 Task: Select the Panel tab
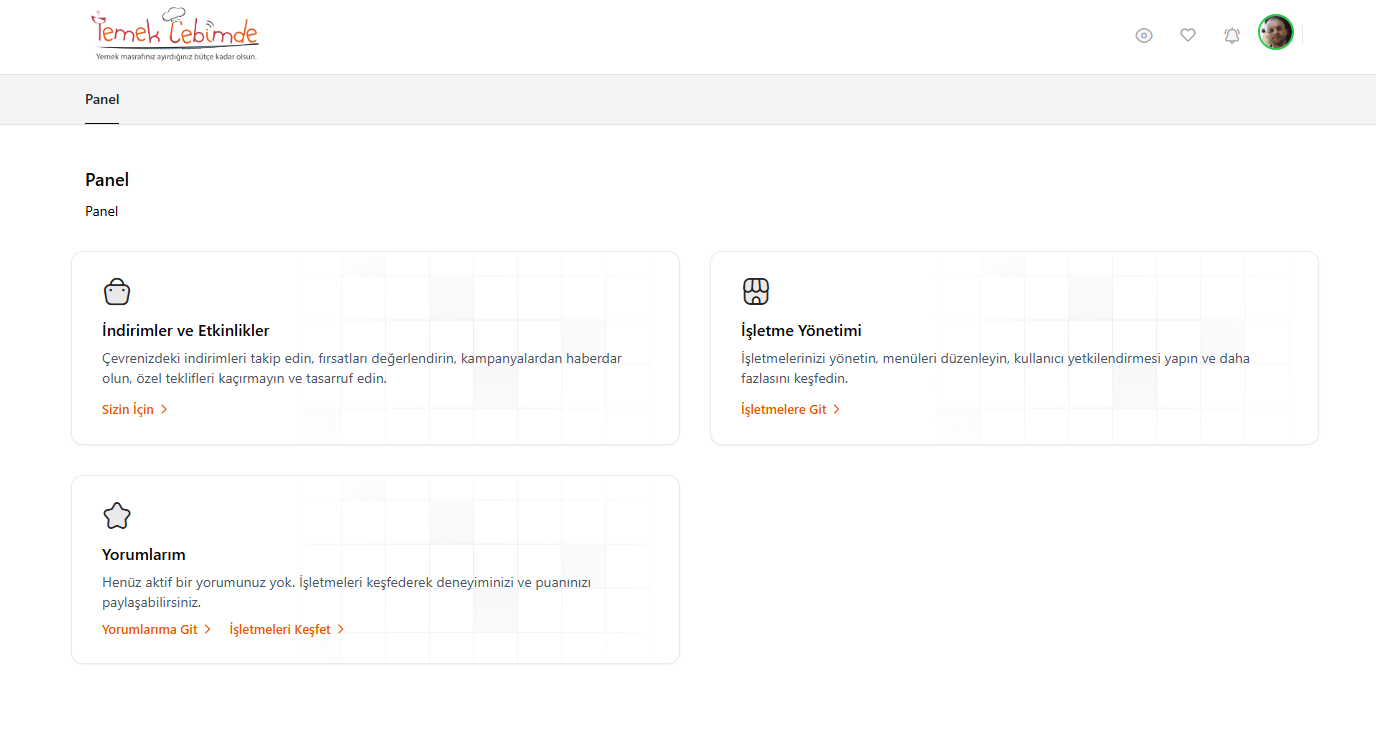(102, 100)
